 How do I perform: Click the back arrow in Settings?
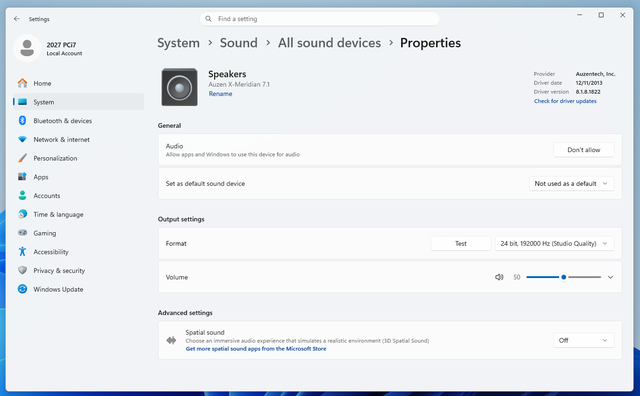click(x=17, y=19)
